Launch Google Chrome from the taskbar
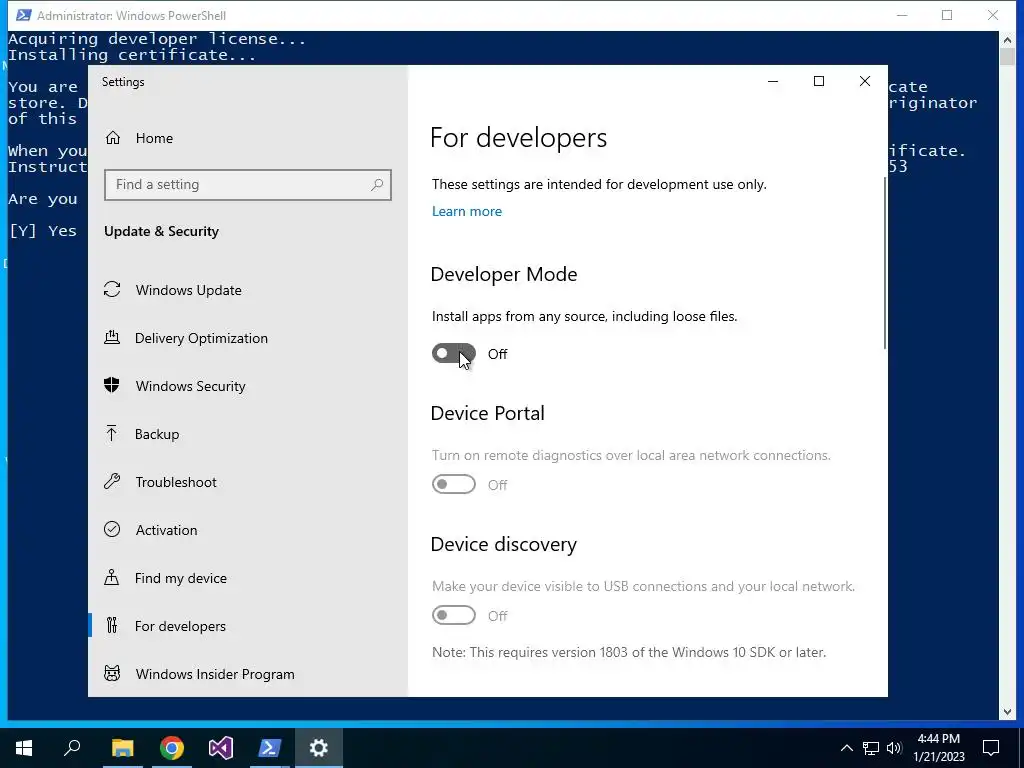Image resolution: width=1024 pixels, height=768 pixels. point(172,748)
